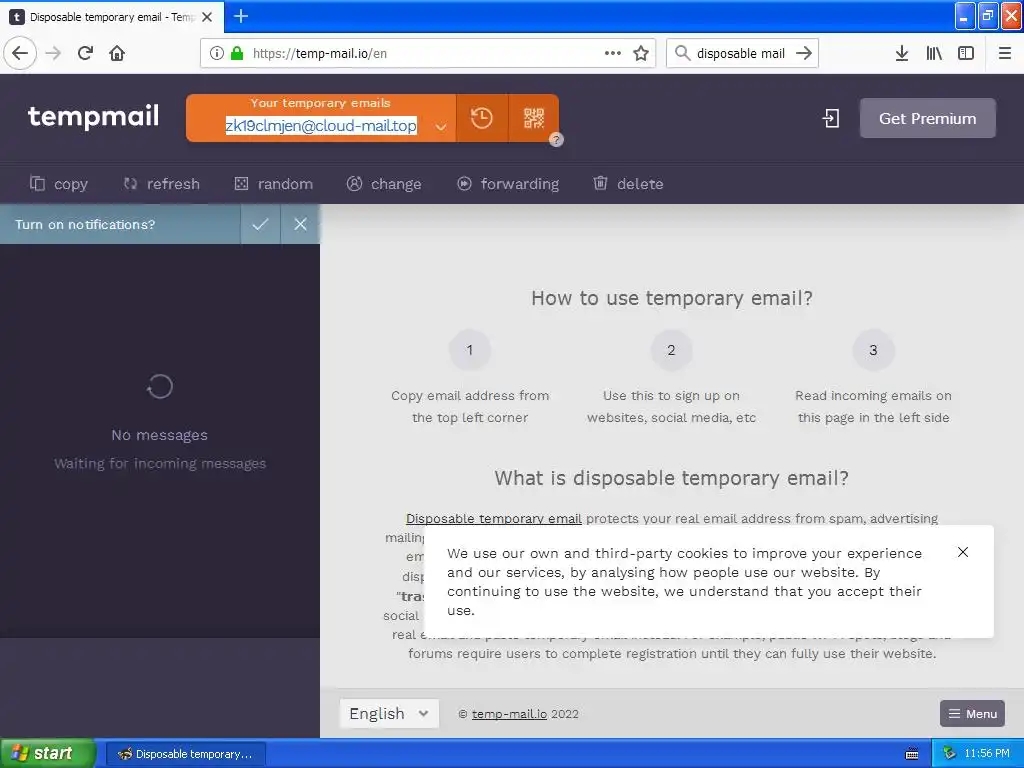The width and height of the screenshot is (1024, 768).
Task: Accept notifications with the checkmark
Action: coord(261,224)
